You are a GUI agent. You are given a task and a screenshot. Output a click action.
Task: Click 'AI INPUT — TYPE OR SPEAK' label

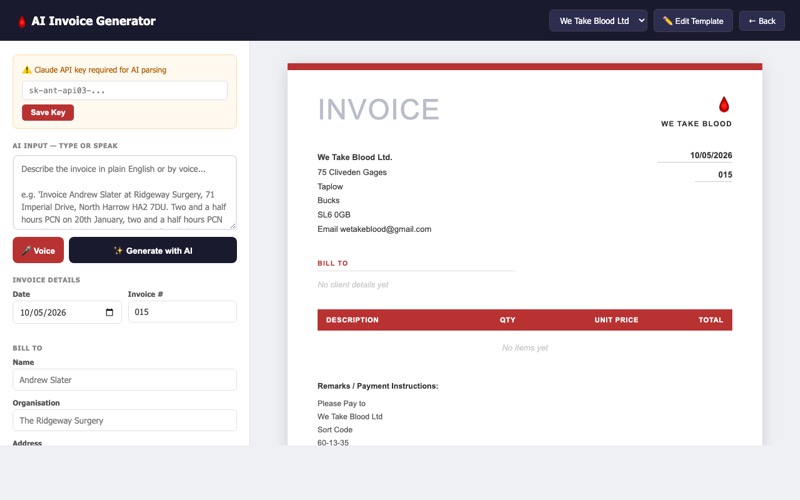coord(65,145)
